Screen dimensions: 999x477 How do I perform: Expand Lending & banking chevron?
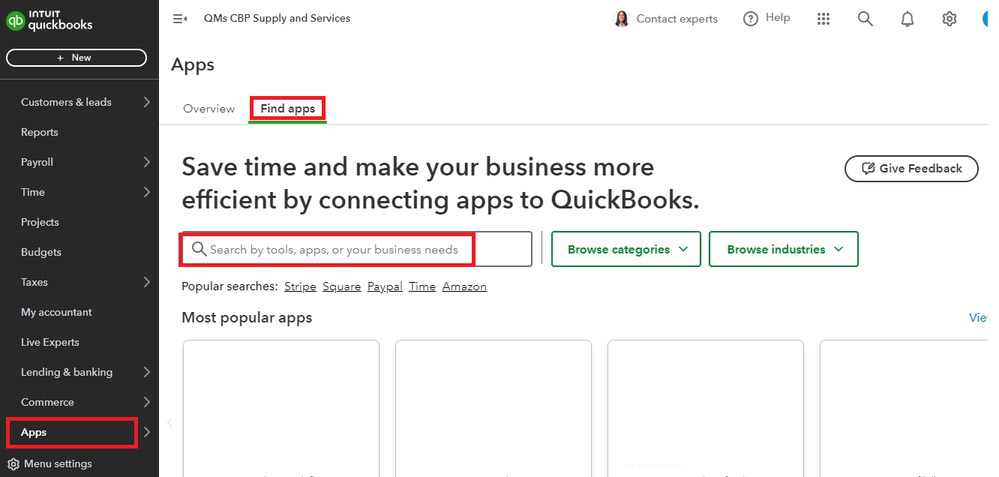click(147, 372)
